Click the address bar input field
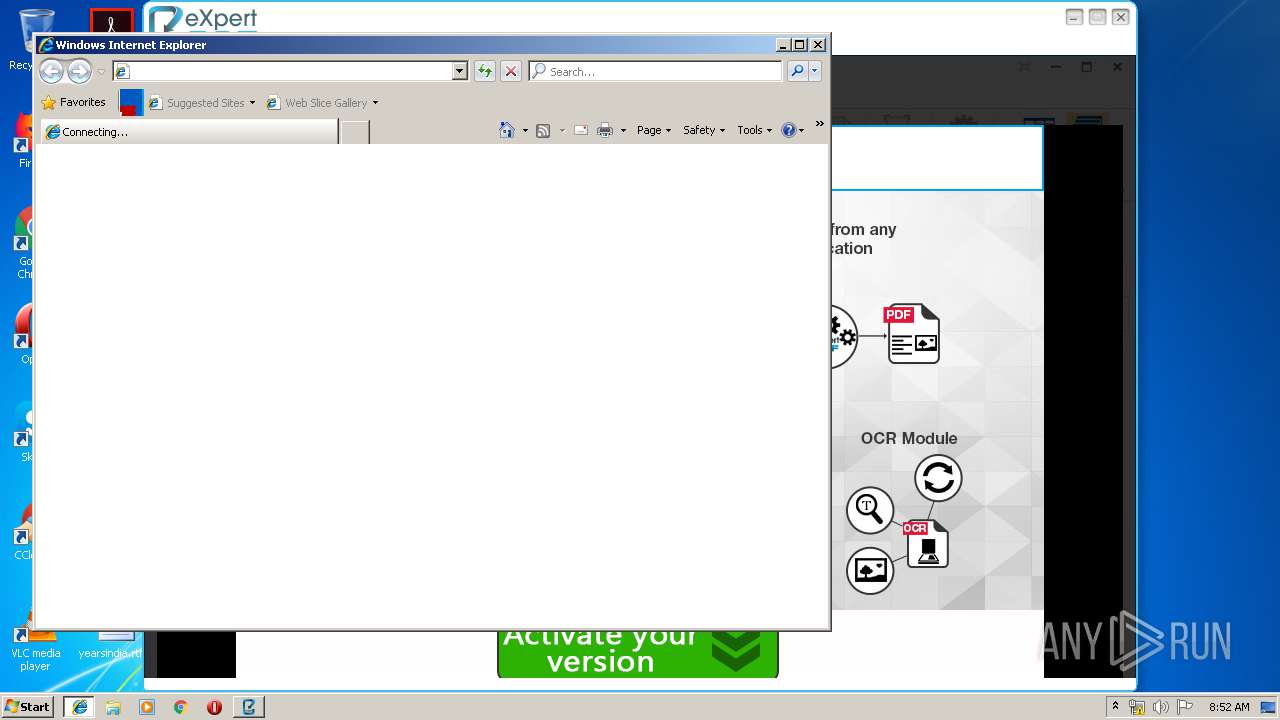Viewport: 1280px width, 720px height. tap(283, 71)
